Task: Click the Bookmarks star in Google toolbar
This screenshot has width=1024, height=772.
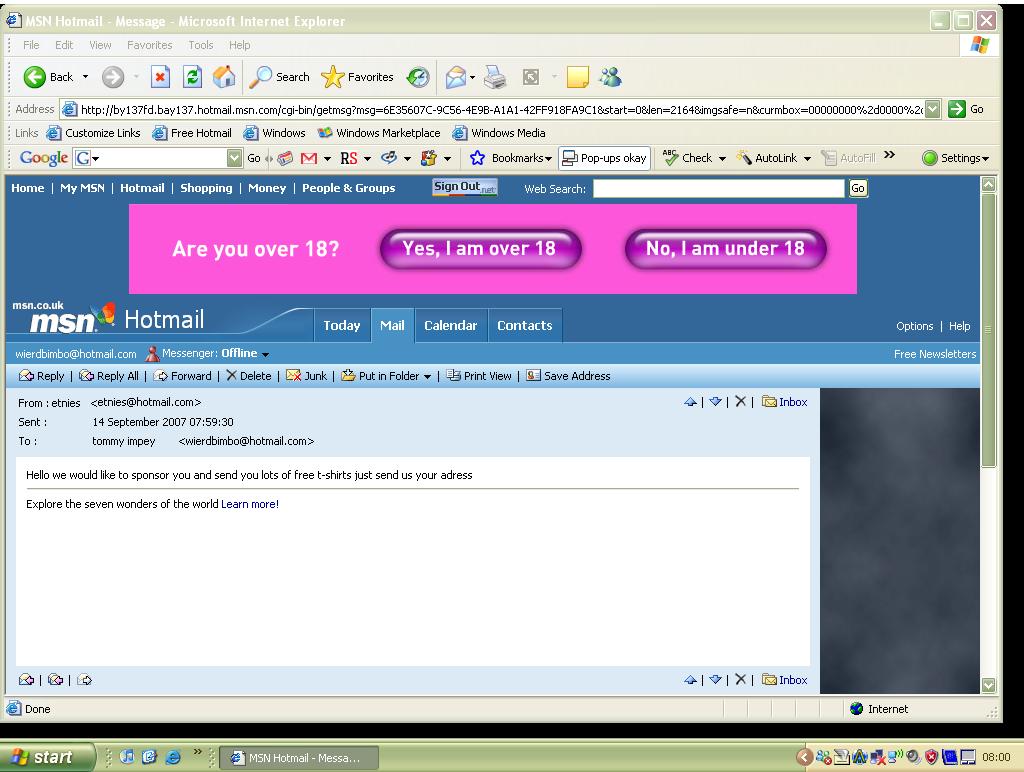Action: [x=477, y=158]
